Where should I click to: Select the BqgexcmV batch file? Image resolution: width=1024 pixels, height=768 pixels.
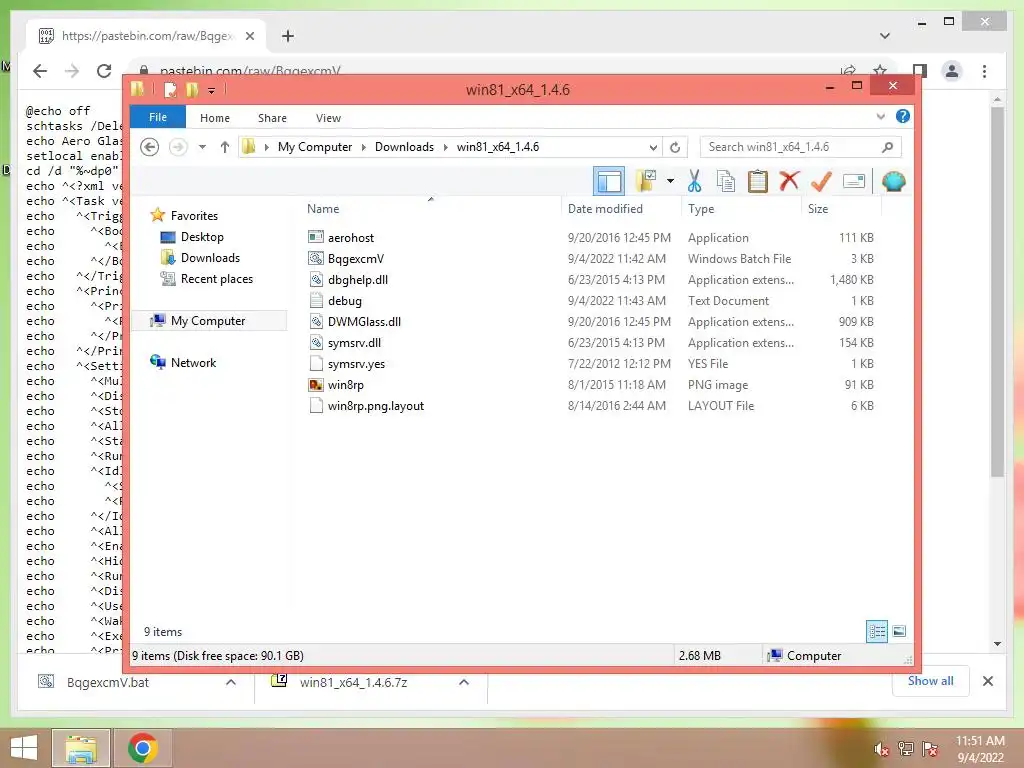tap(356, 259)
